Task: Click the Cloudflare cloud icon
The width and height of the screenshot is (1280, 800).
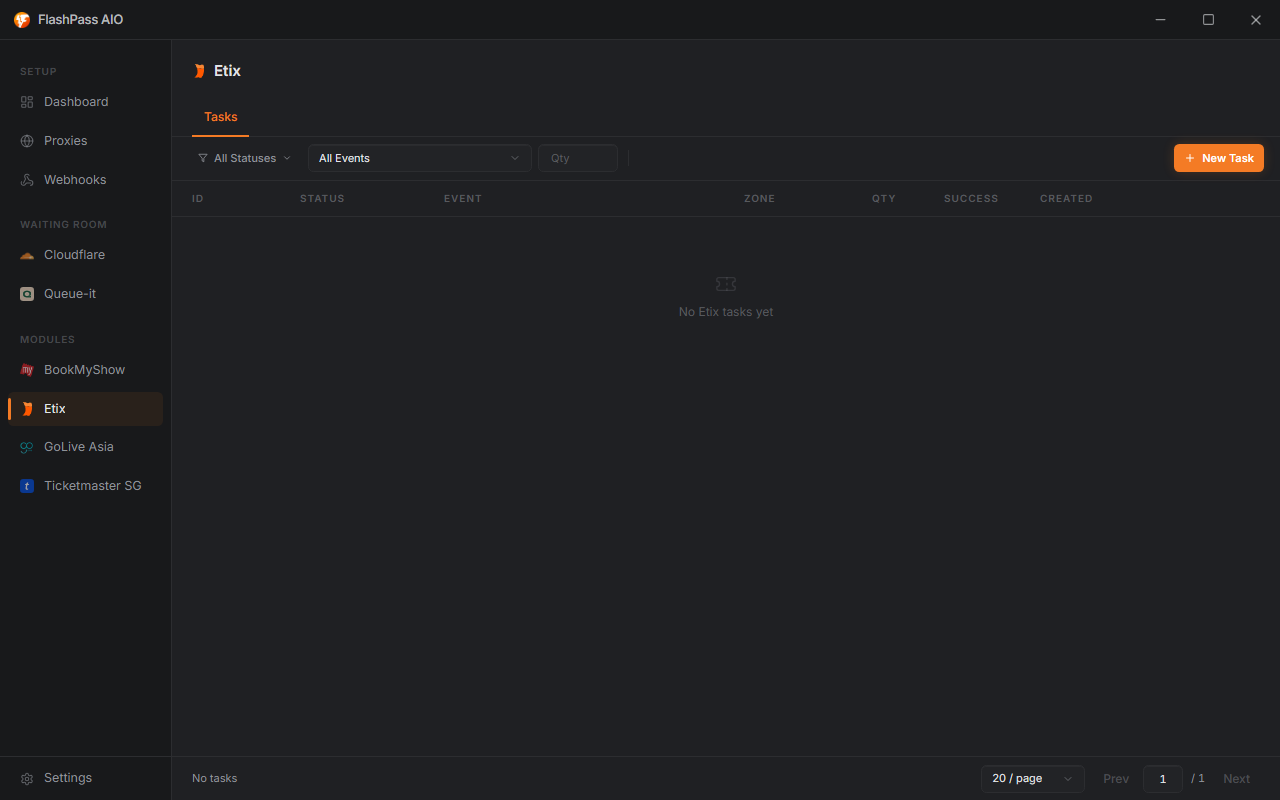Action: (x=27, y=255)
